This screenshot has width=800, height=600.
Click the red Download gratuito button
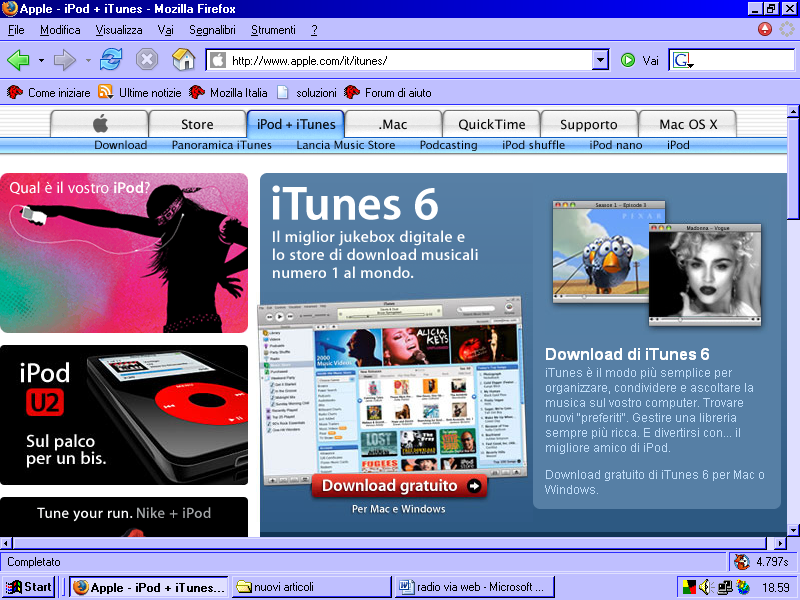pos(399,486)
